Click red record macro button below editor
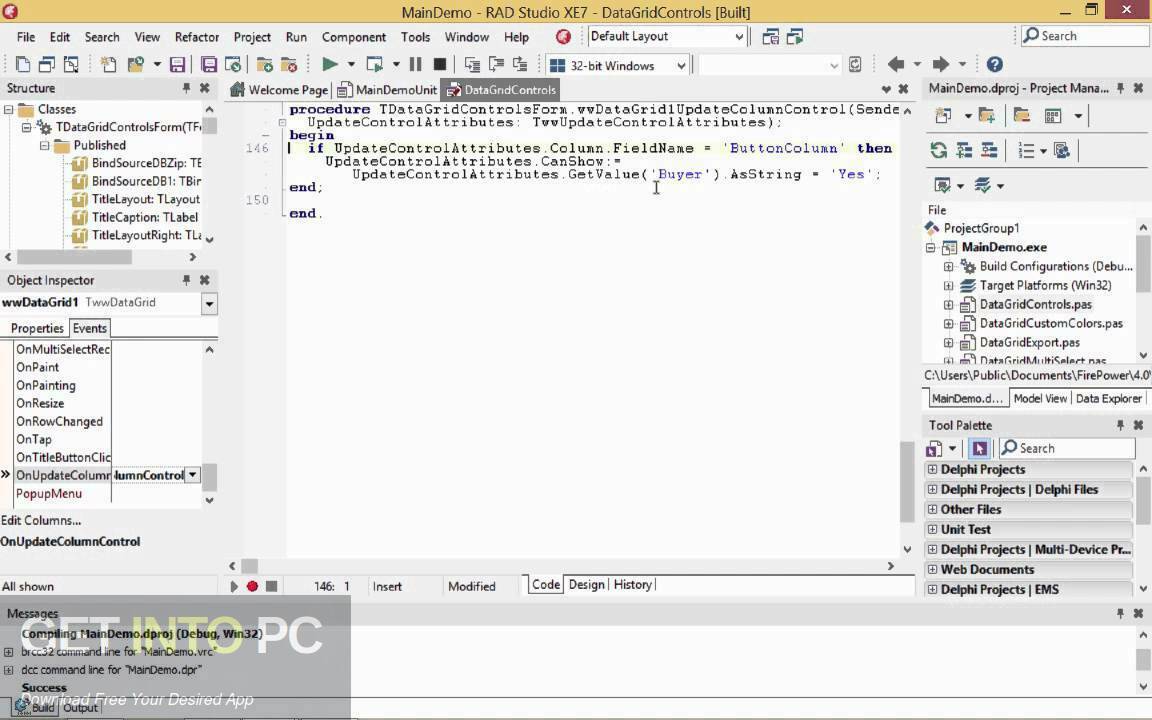 pyautogui.click(x=252, y=586)
